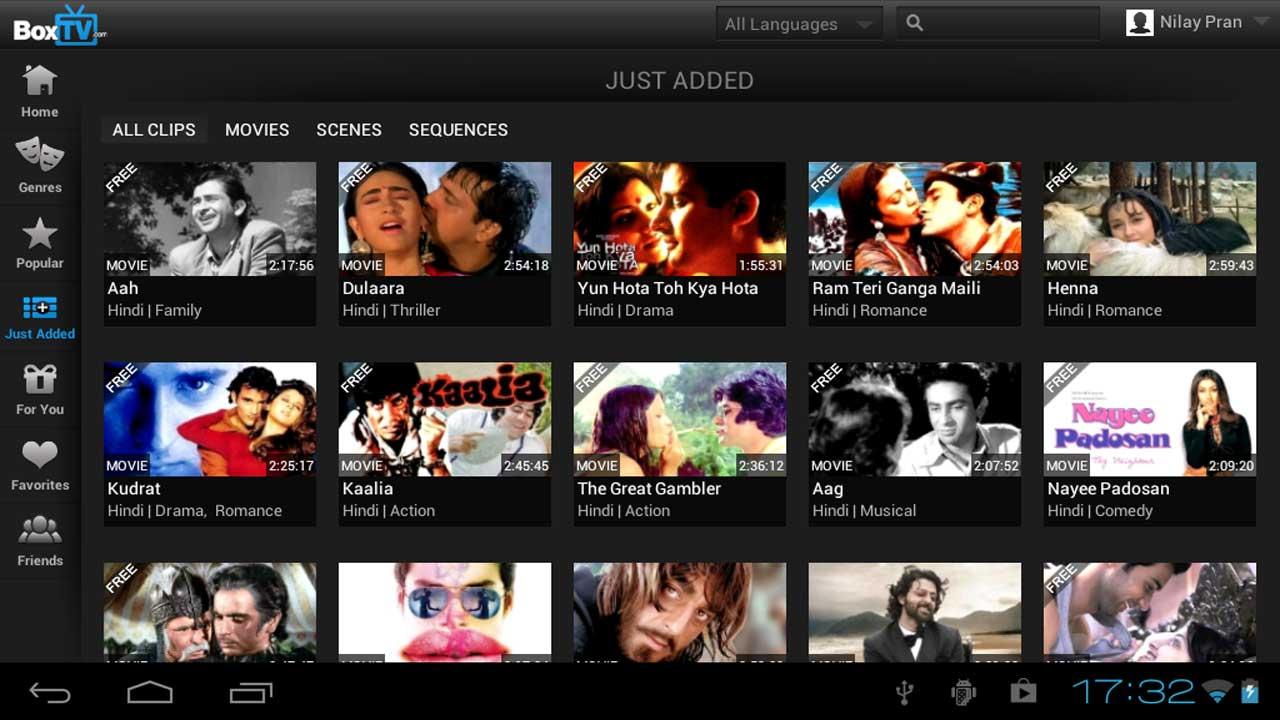Open The Great Gambler thumbnail
The width and height of the screenshot is (1280, 720).
click(x=680, y=419)
